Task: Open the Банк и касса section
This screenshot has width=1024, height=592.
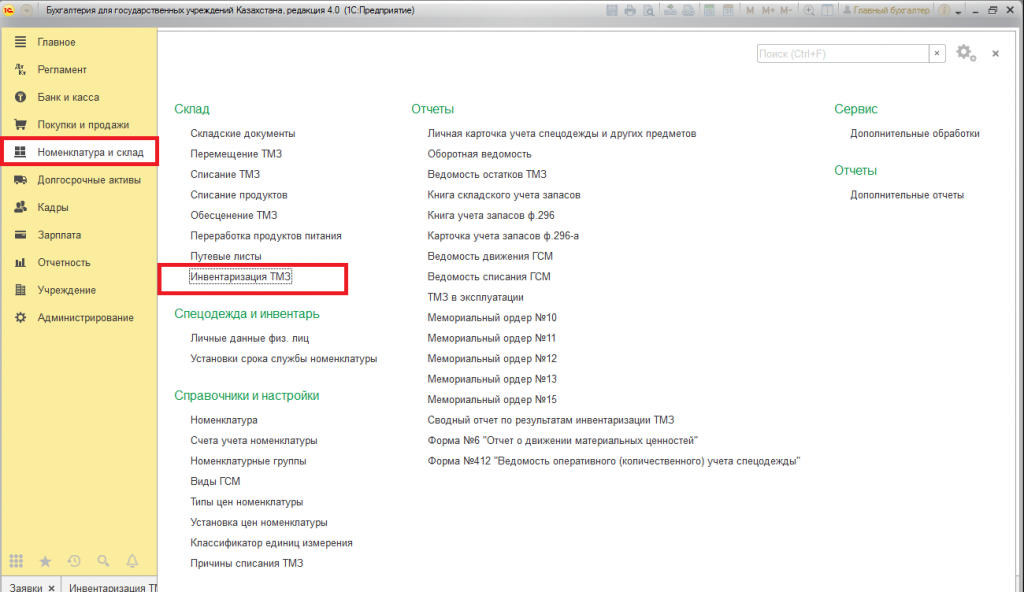Action: [x=68, y=97]
